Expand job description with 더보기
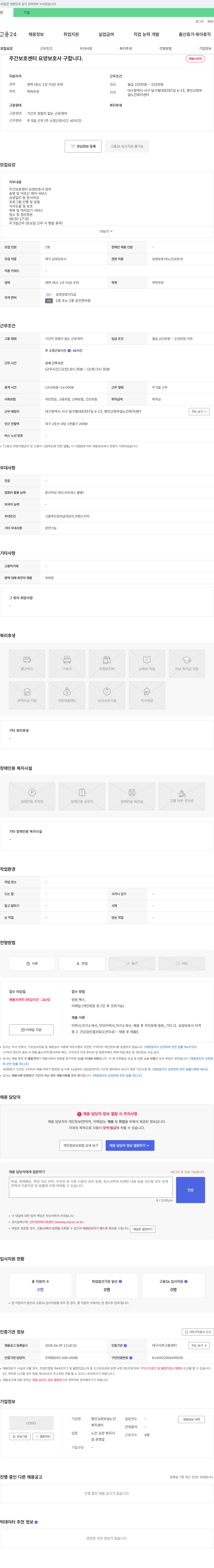 106,231
